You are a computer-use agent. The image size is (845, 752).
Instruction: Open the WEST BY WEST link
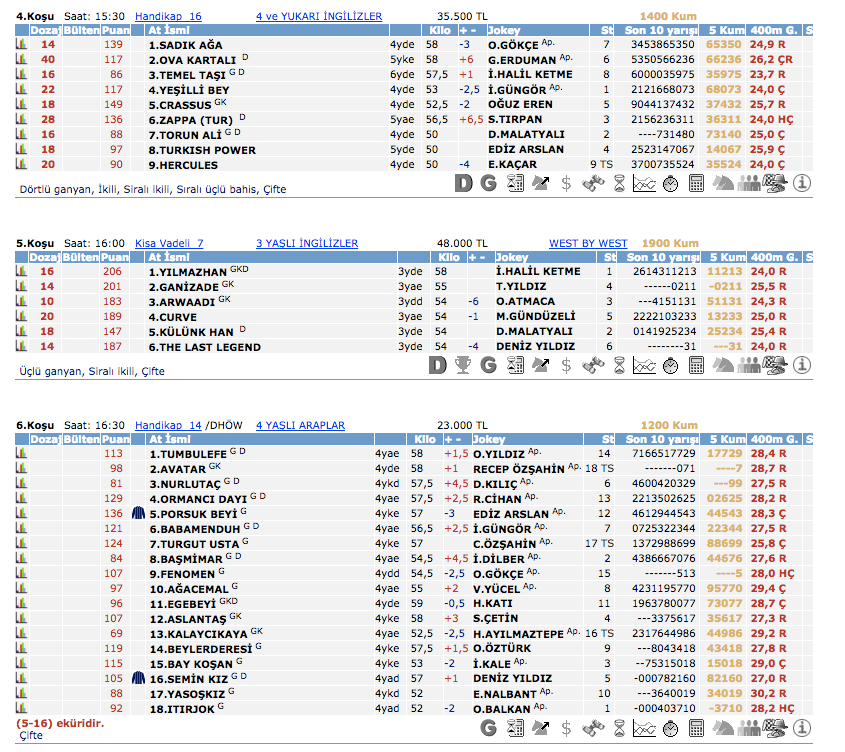588,243
